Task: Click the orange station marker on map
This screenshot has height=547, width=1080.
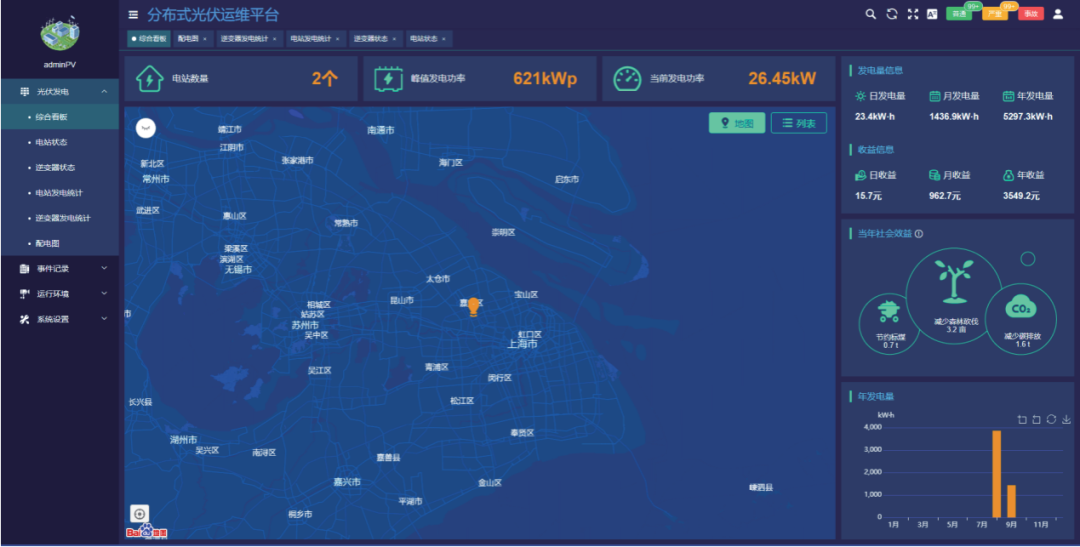Action: point(473,307)
